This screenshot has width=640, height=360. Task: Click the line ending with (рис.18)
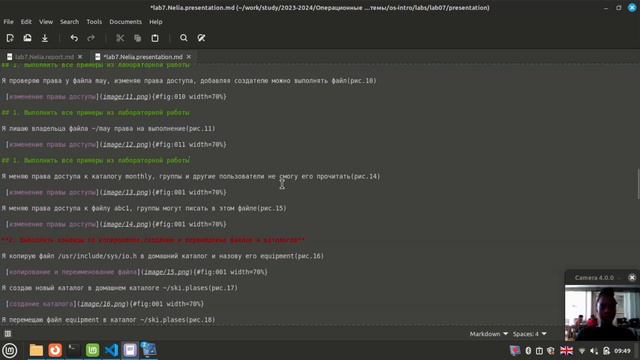[108, 320]
